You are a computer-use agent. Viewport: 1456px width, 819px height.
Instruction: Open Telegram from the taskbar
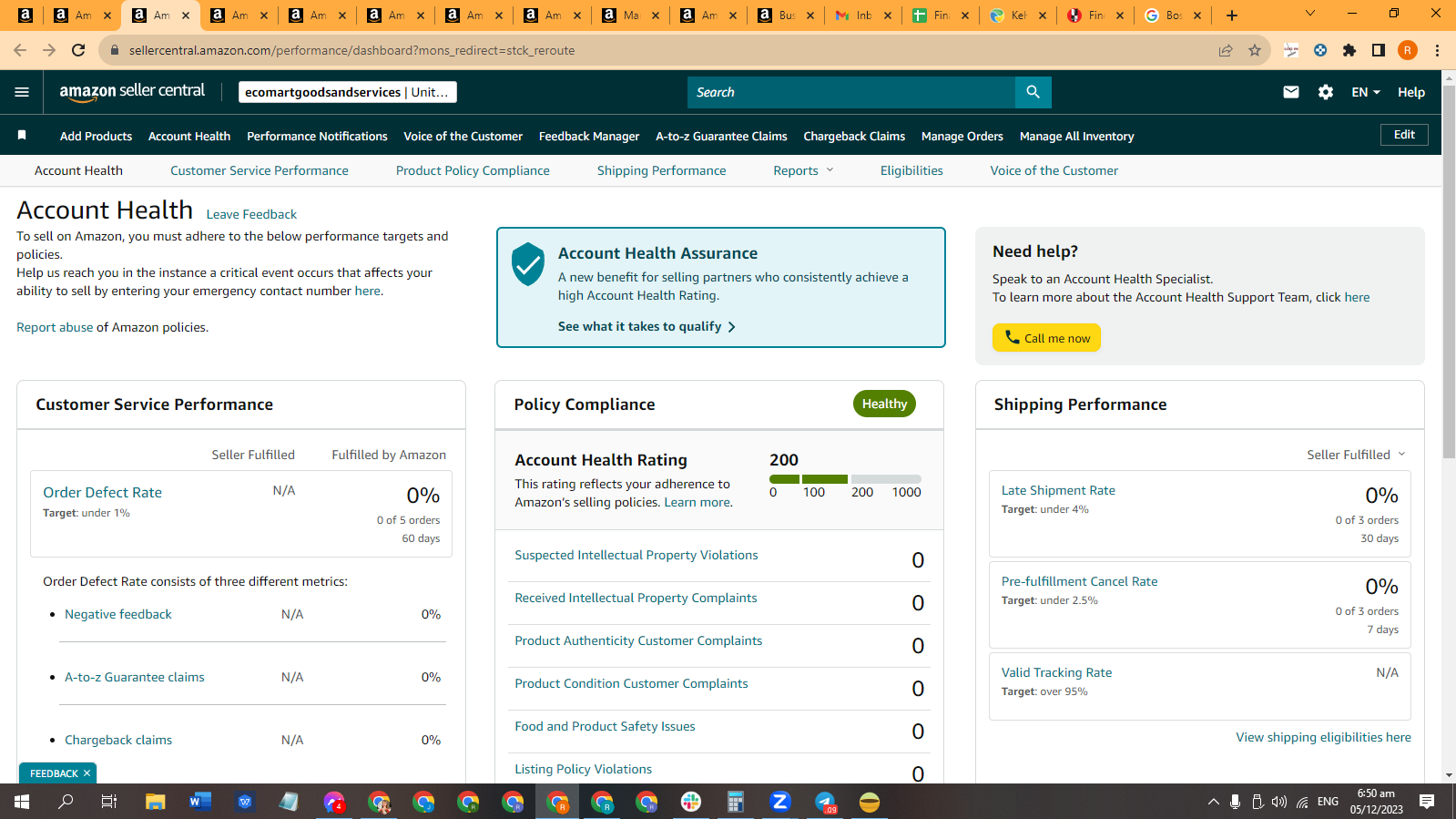pos(825,802)
